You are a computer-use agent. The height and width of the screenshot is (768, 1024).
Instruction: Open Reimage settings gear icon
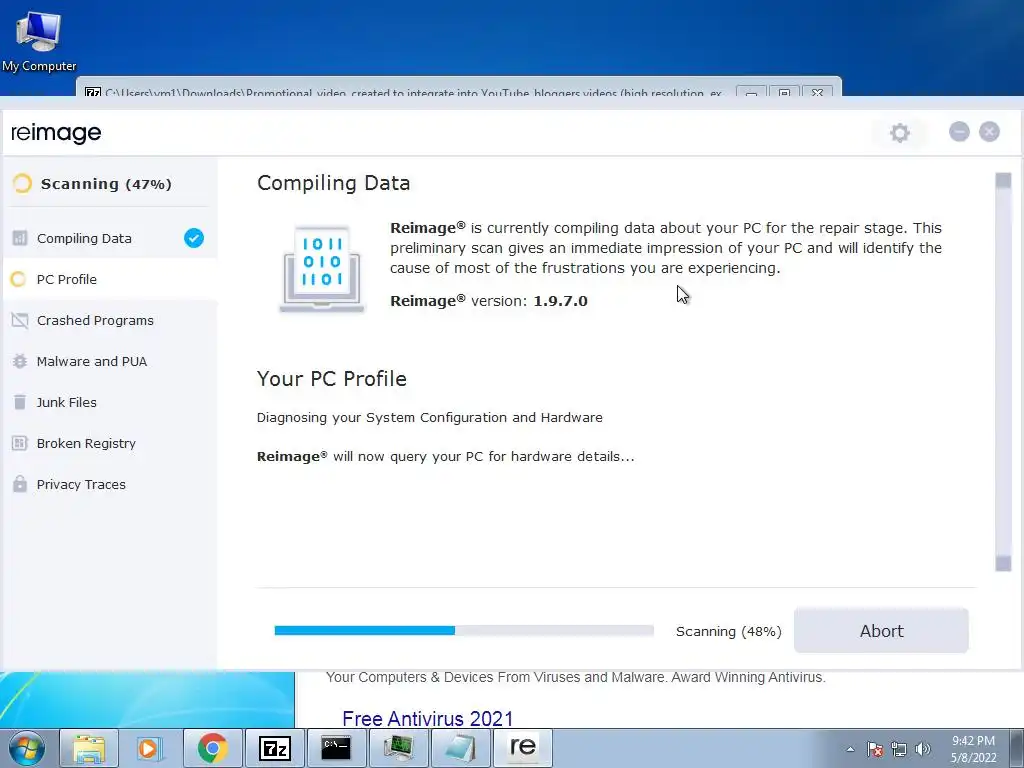click(x=899, y=133)
